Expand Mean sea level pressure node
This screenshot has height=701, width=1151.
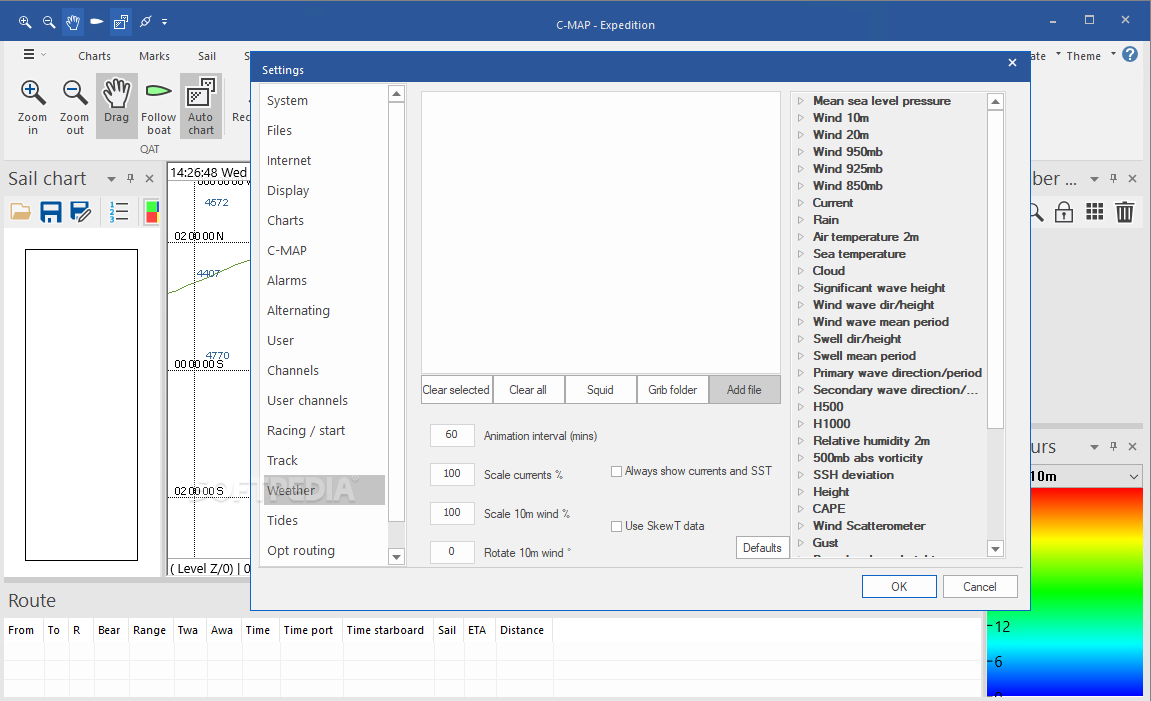pos(801,101)
